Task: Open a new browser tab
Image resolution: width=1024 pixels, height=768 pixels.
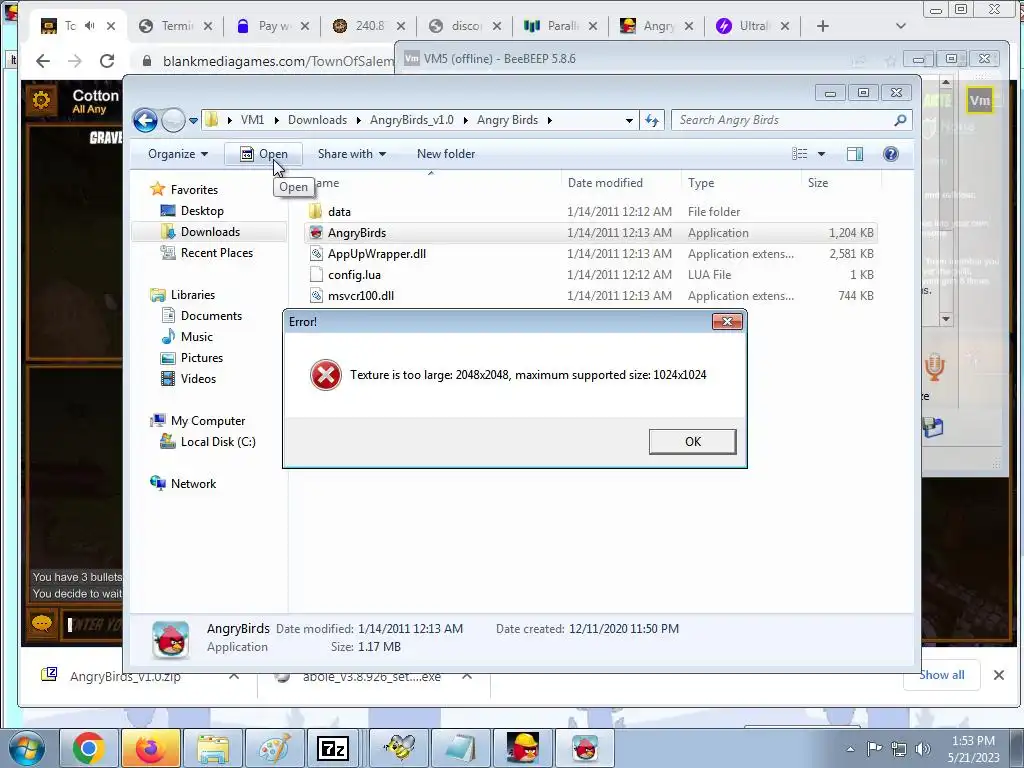Action: coord(823,26)
